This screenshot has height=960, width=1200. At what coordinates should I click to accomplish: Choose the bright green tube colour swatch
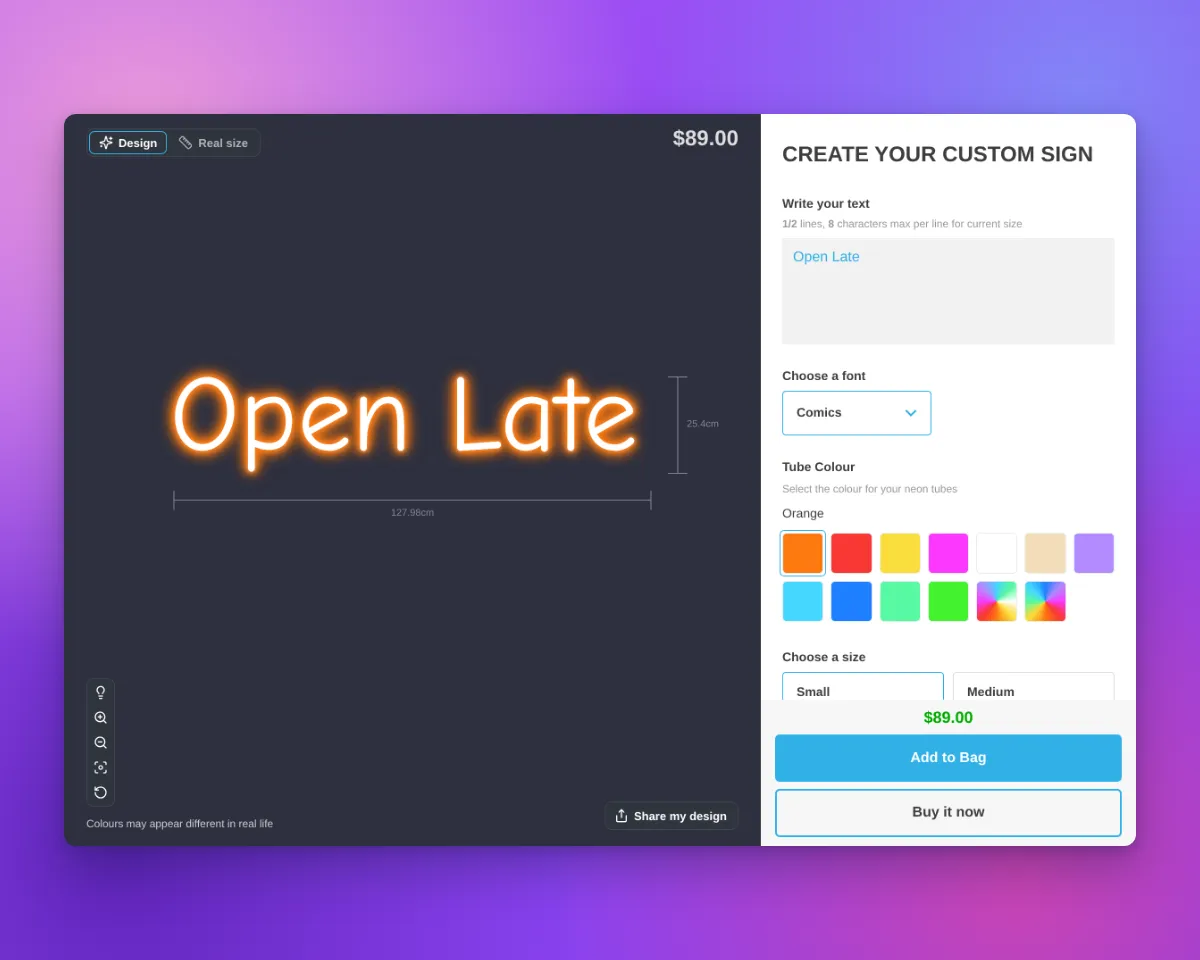pyautogui.click(x=948, y=601)
